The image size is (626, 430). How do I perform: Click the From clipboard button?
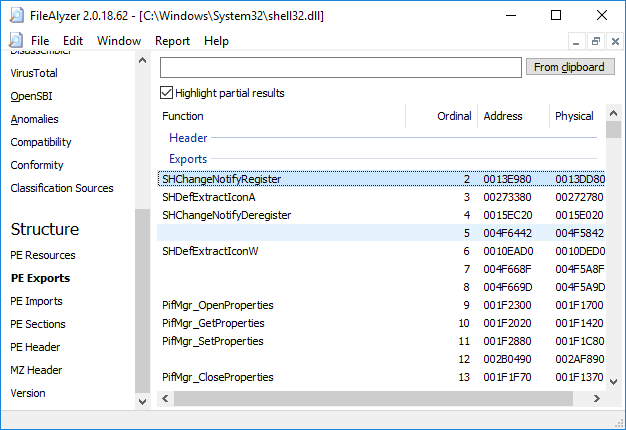tap(568, 67)
